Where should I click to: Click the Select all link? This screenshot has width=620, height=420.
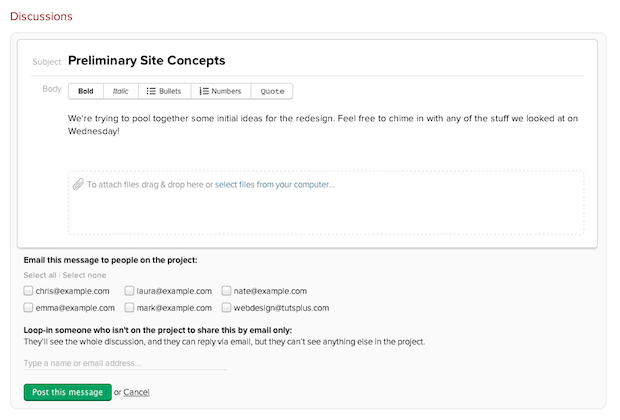tap(40, 275)
